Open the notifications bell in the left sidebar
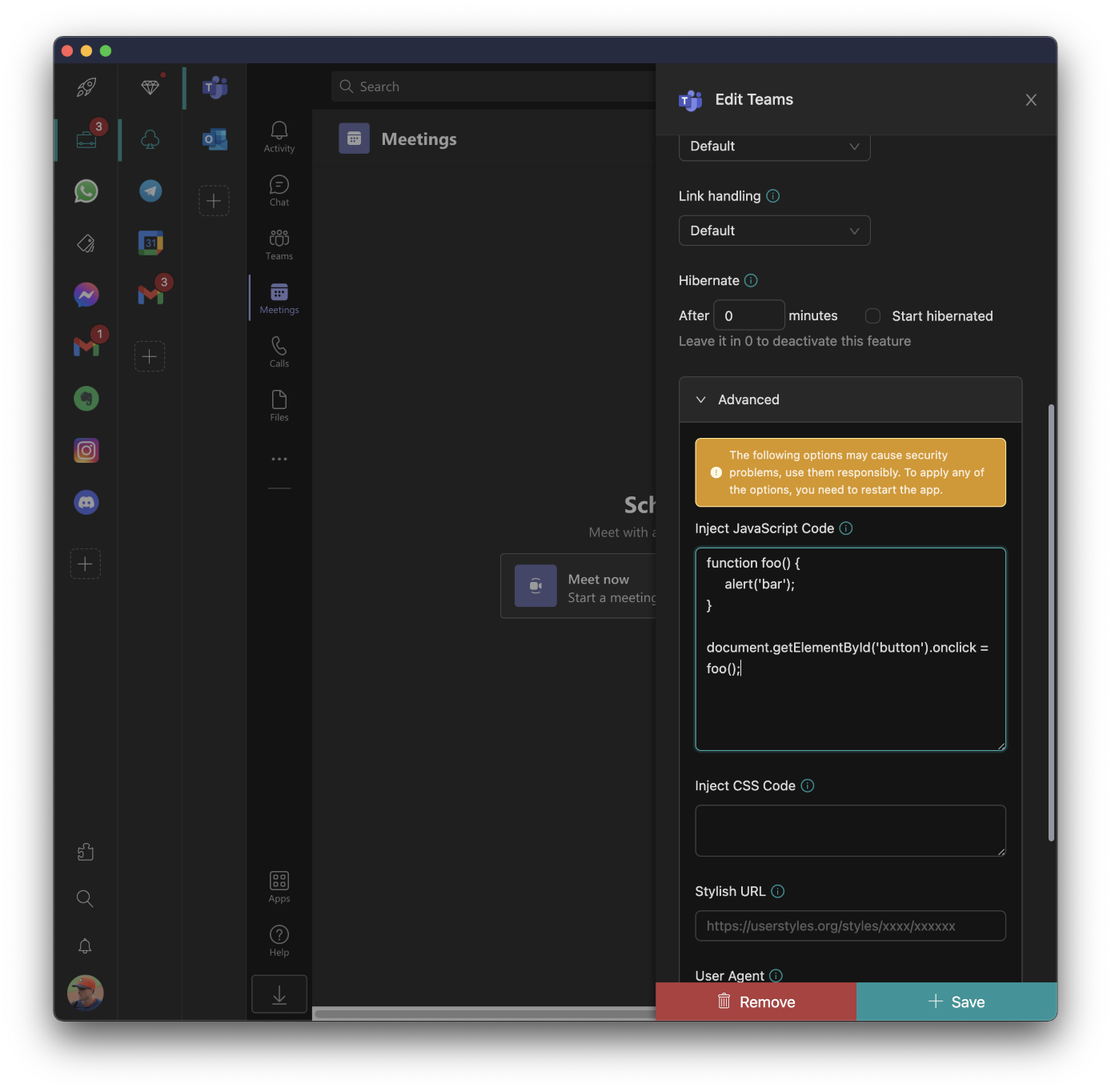Image resolution: width=1111 pixels, height=1092 pixels. click(x=85, y=946)
